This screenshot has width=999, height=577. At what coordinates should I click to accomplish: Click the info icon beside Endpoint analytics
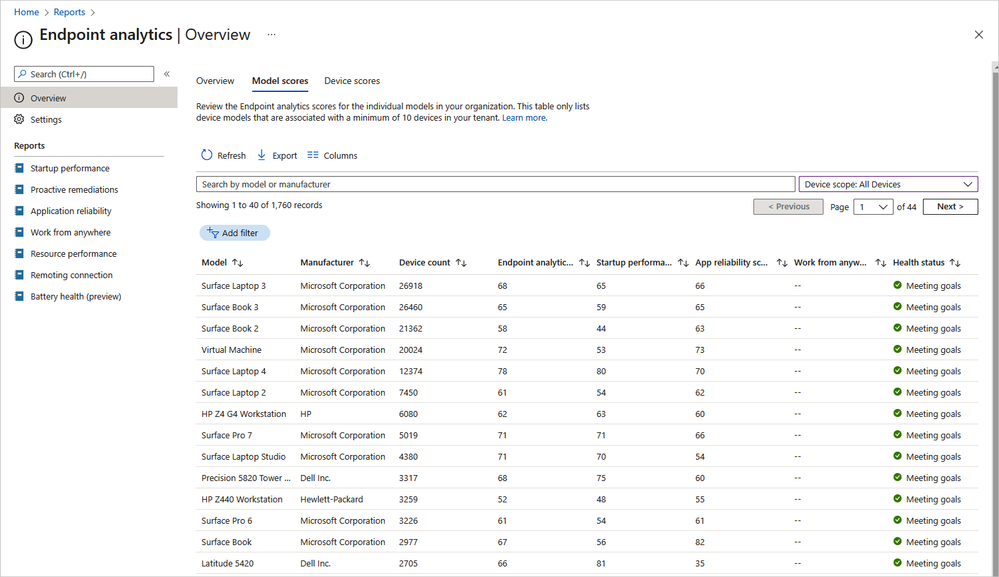[23, 39]
